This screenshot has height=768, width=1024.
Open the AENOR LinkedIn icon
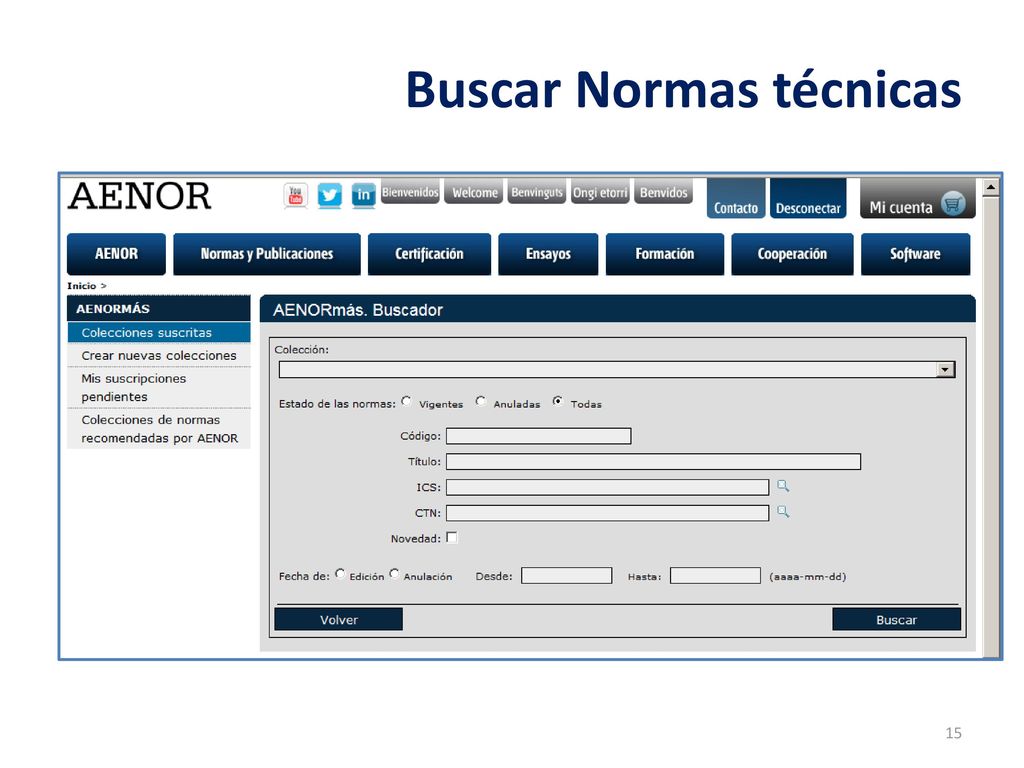pos(363,195)
